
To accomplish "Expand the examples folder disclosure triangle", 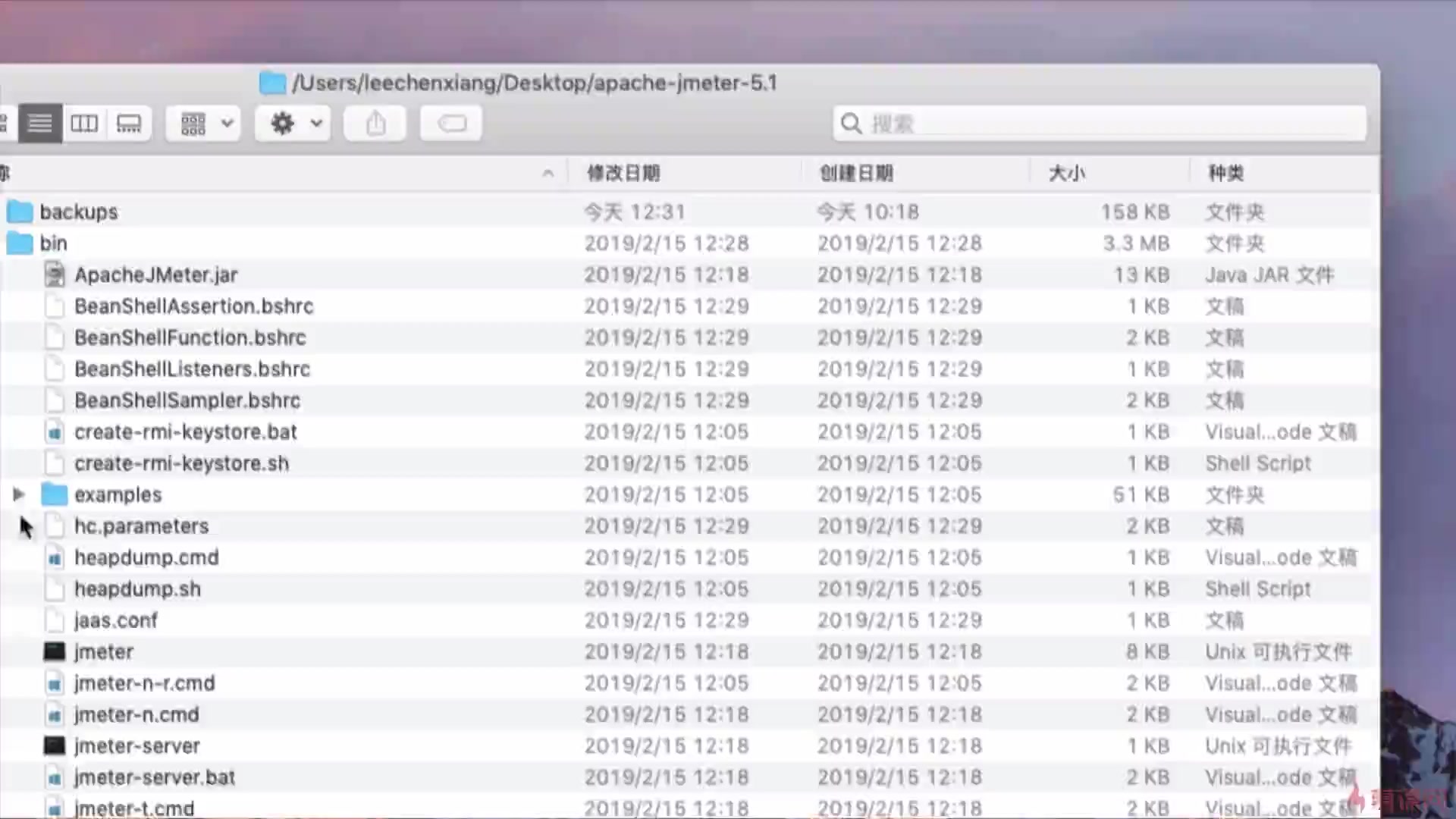I will pos(19,494).
